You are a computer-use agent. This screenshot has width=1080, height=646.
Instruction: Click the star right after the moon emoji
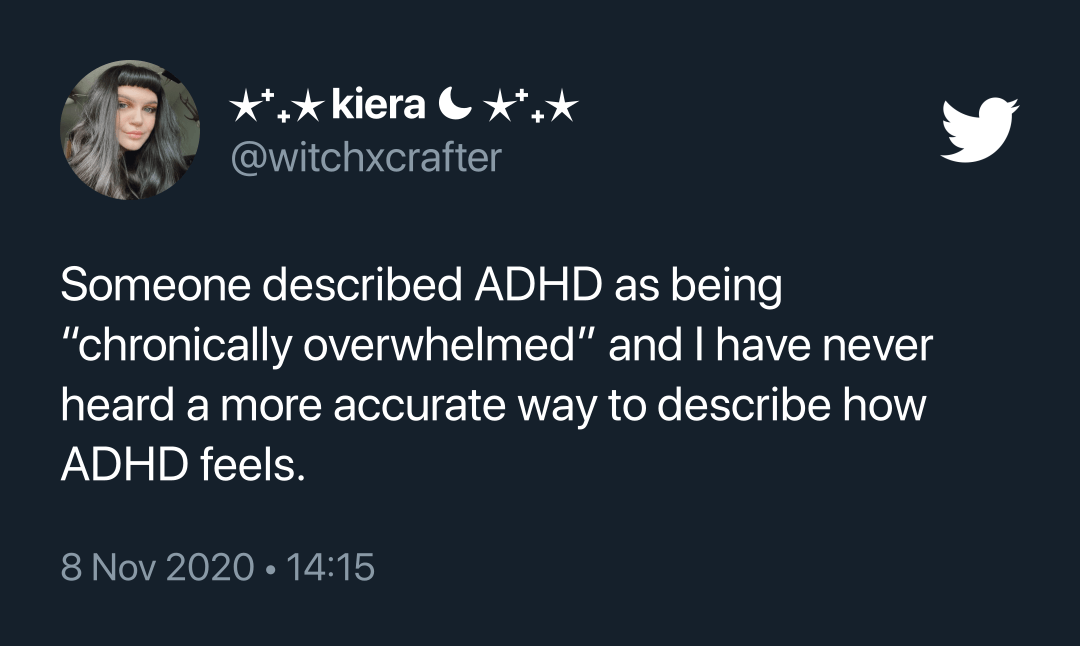click(497, 107)
